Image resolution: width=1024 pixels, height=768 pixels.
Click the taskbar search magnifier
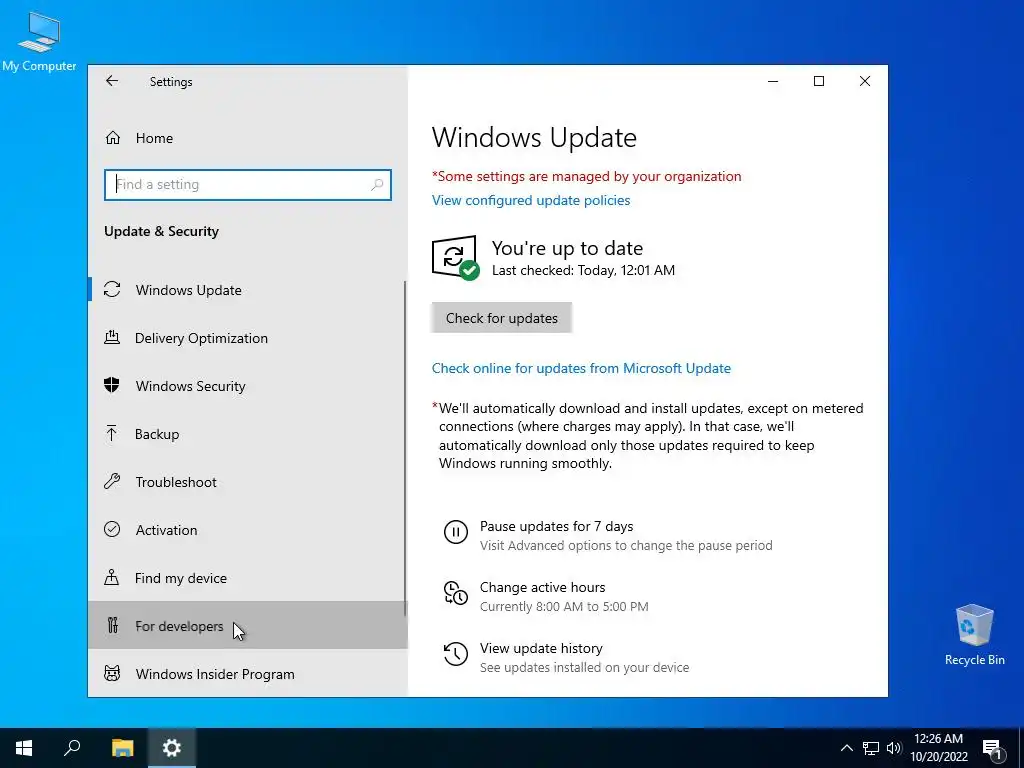72,748
